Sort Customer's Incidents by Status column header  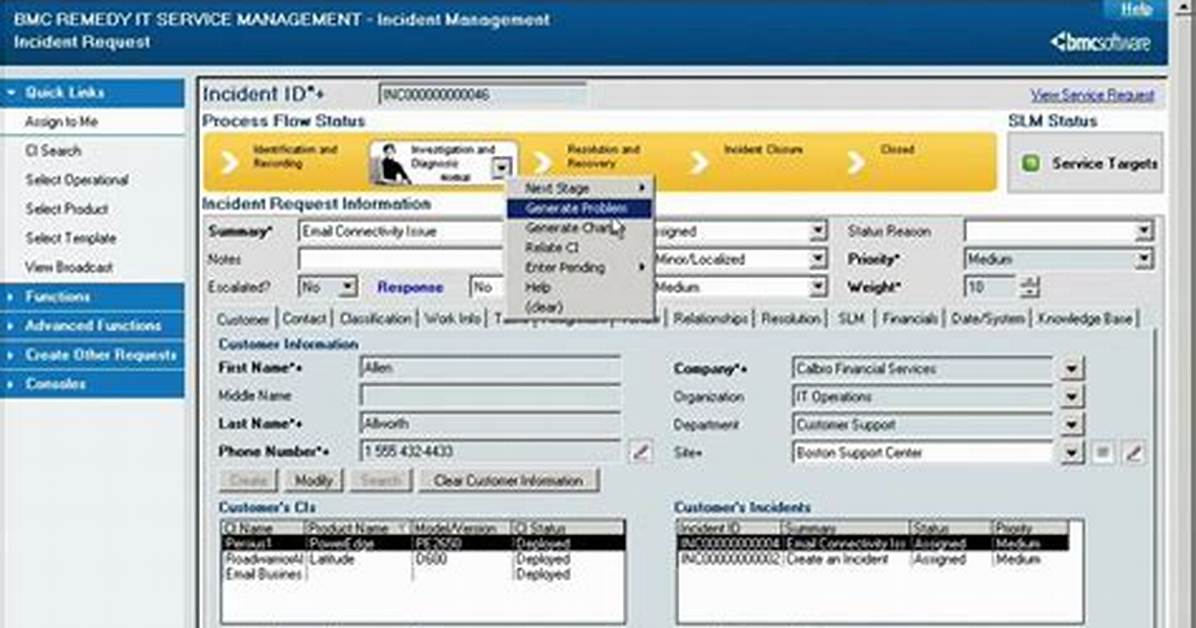[x=950, y=528]
